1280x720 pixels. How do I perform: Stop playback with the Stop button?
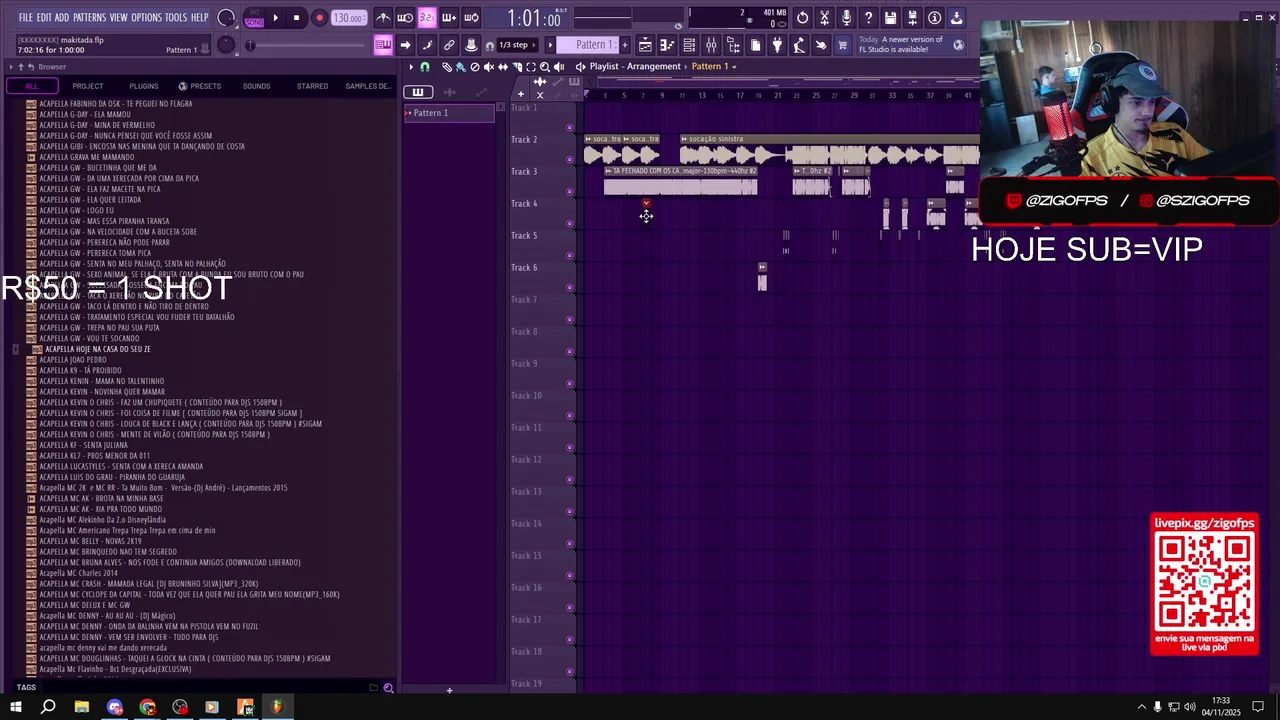[x=296, y=18]
